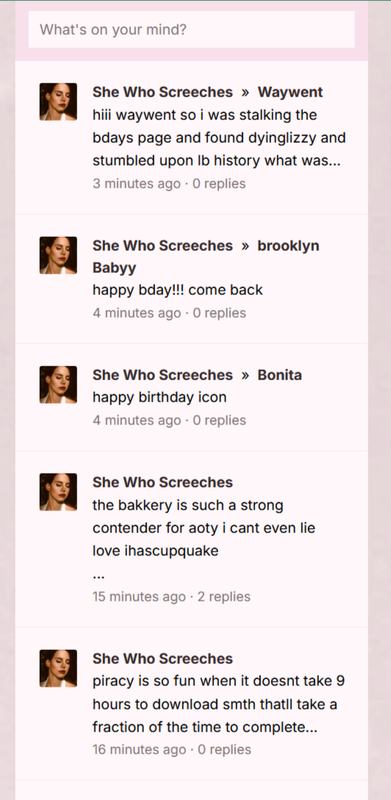391x800 pixels.
Task: Visit Bonita's profile link
Action: coord(279,375)
